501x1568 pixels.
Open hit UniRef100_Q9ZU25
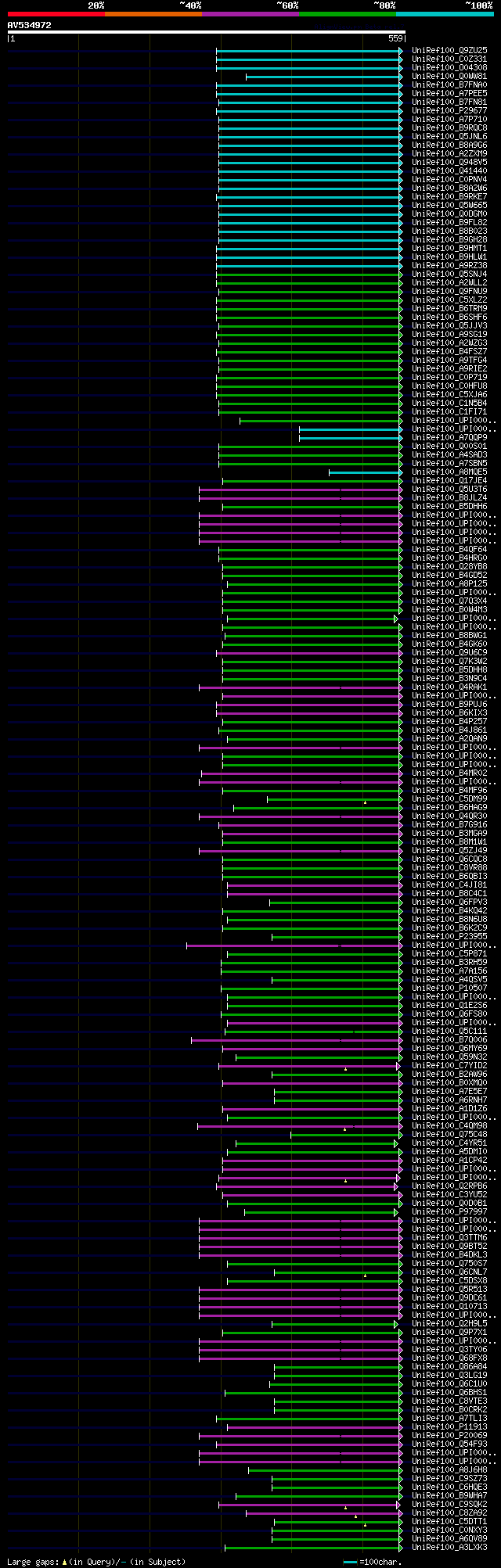pos(449,50)
